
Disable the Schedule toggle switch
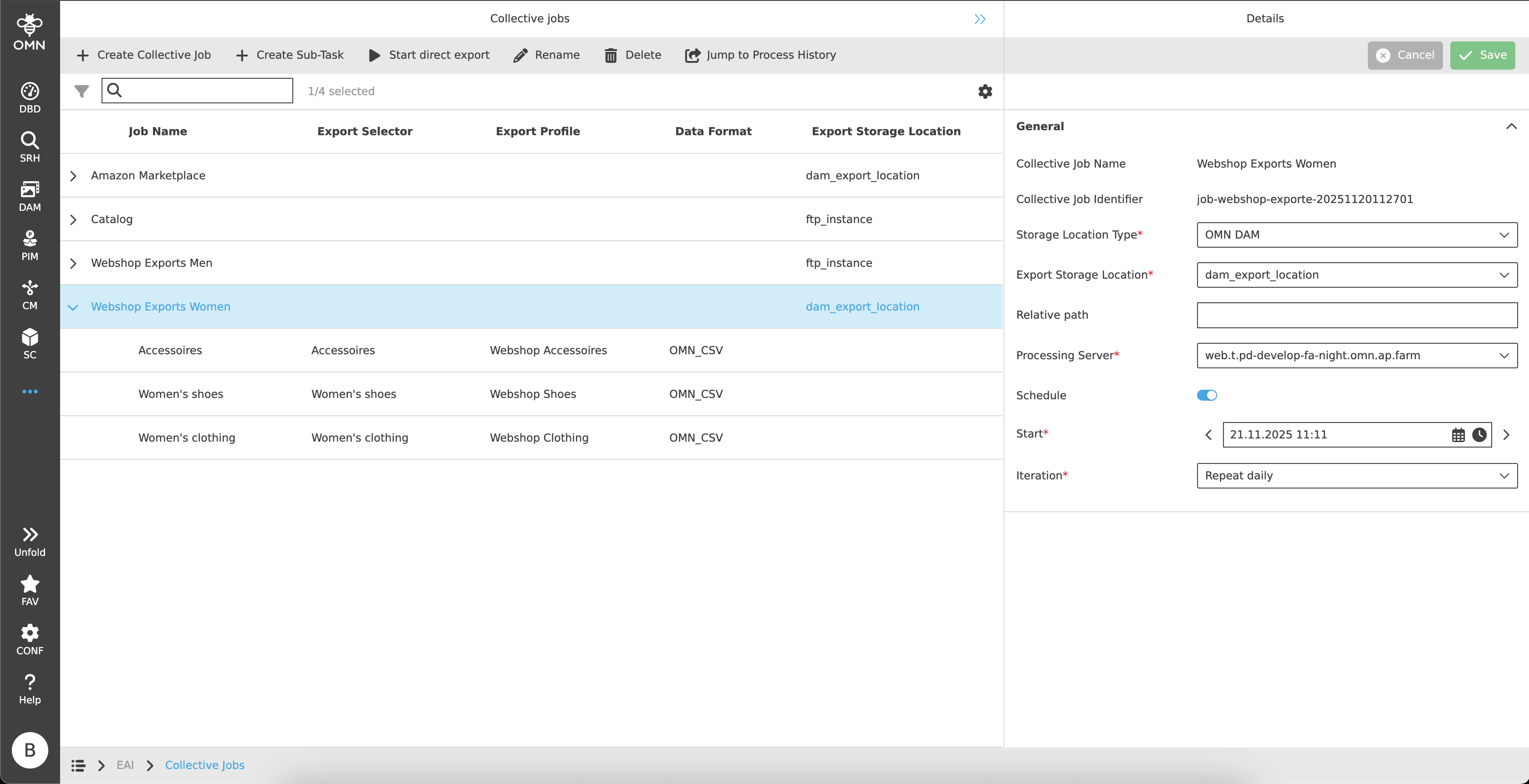pyautogui.click(x=1206, y=395)
